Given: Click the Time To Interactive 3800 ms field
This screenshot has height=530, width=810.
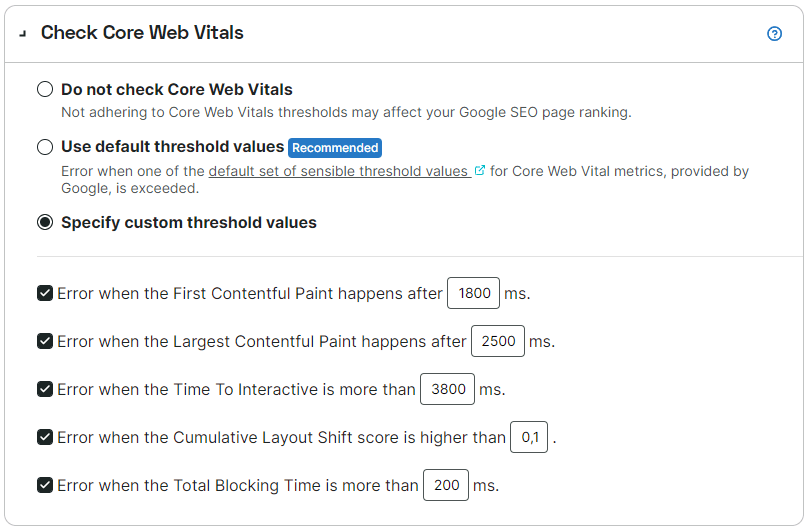Looking at the screenshot, I should (x=447, y=389).
